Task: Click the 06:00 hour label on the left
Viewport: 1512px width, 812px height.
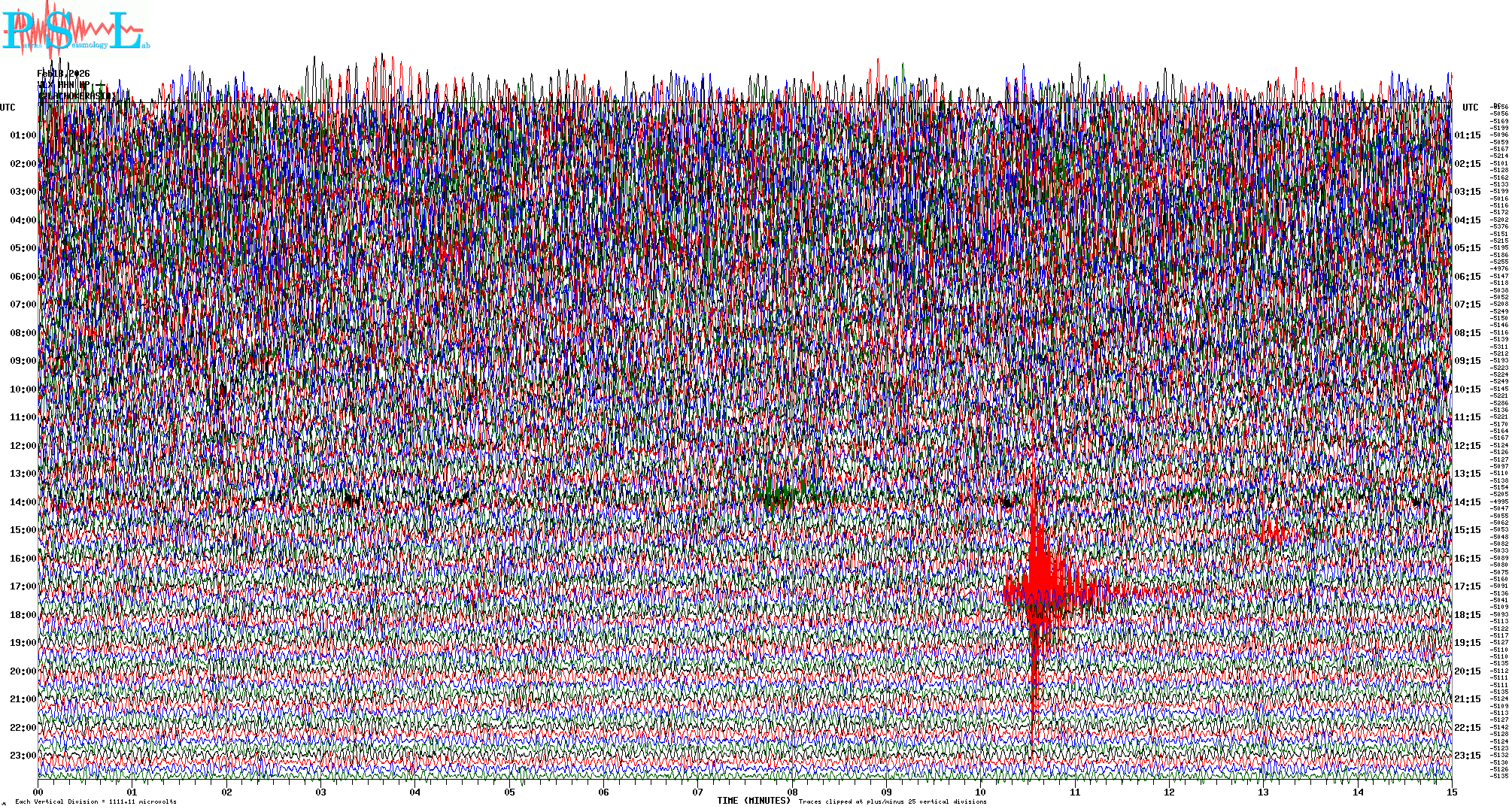Action: click(23, 277)
